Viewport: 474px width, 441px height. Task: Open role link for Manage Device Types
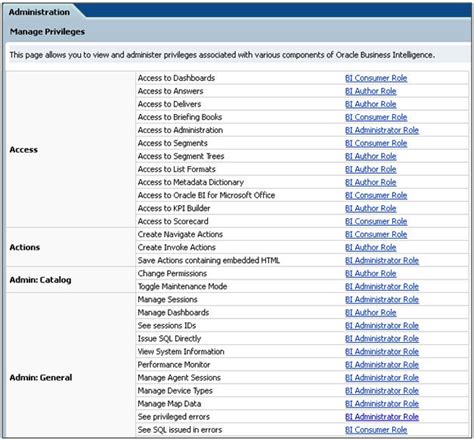[382, 391]
